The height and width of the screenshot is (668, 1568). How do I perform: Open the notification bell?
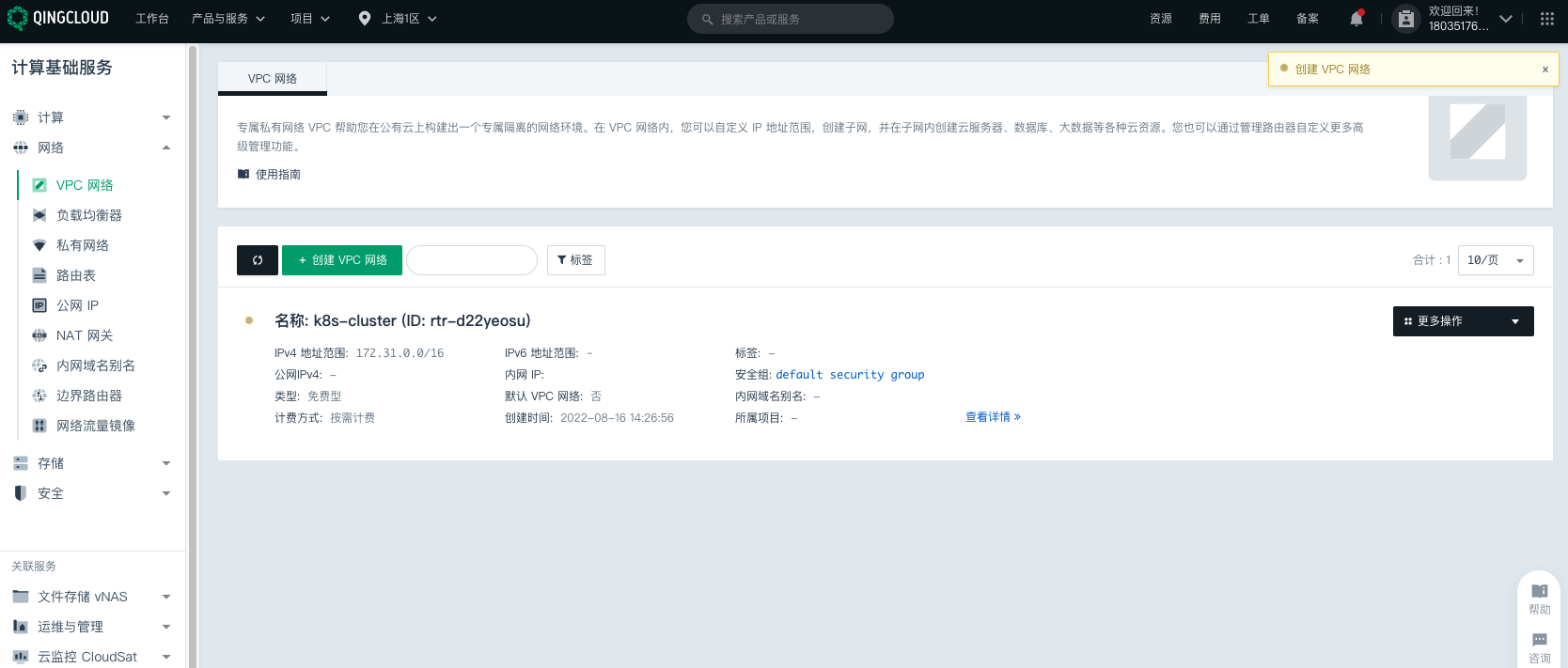[x=1356, y=19]
